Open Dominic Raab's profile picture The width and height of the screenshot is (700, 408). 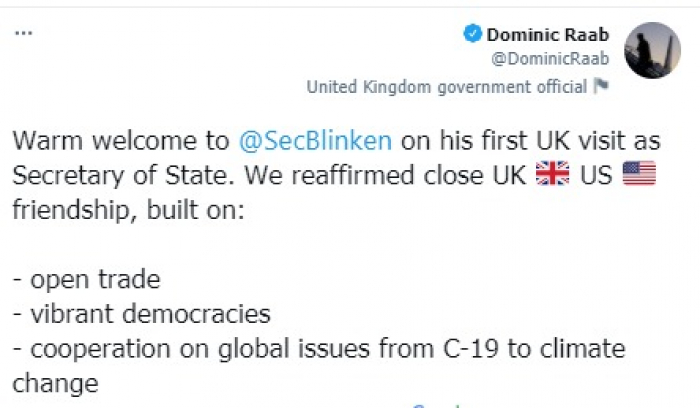[x=652, y=50]
